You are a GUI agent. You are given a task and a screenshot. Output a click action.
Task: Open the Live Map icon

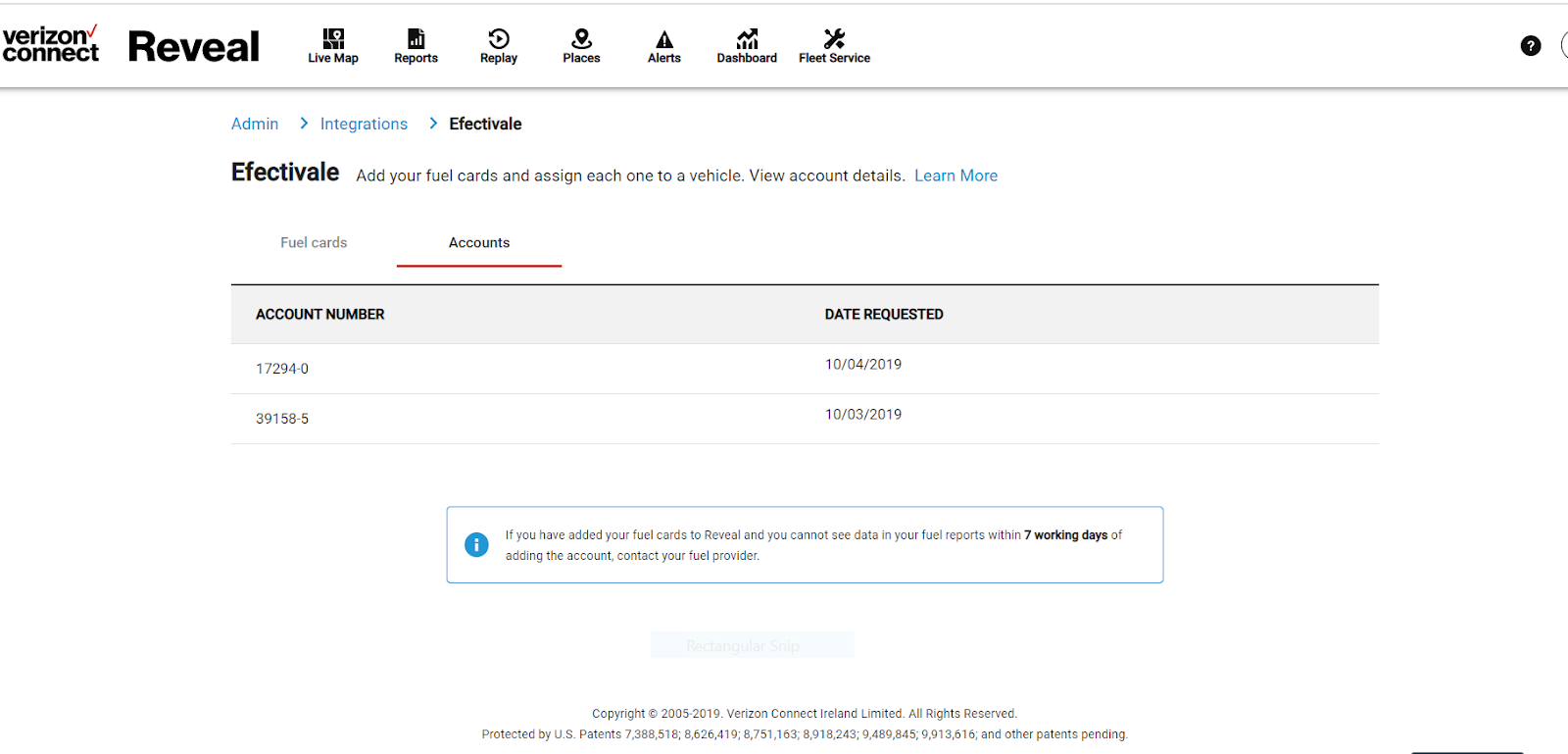pos(333,39)
